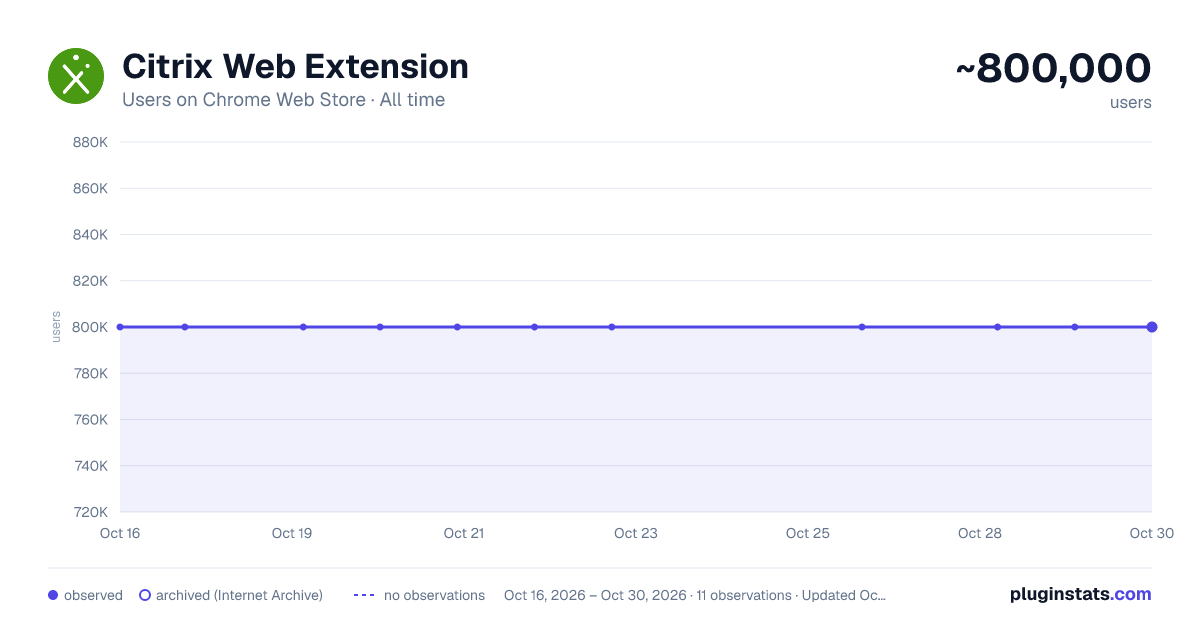Click the date range and observations footer text
This screenshot has height=630, width=1200.
(695, 595)
